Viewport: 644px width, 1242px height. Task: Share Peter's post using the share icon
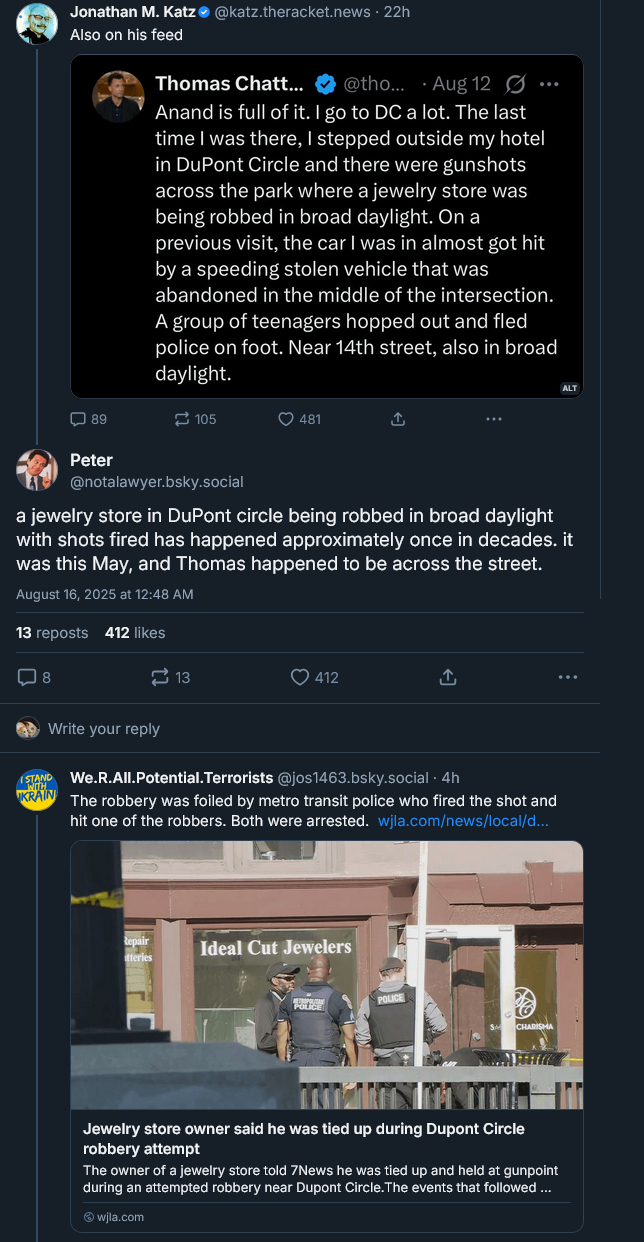447,677
